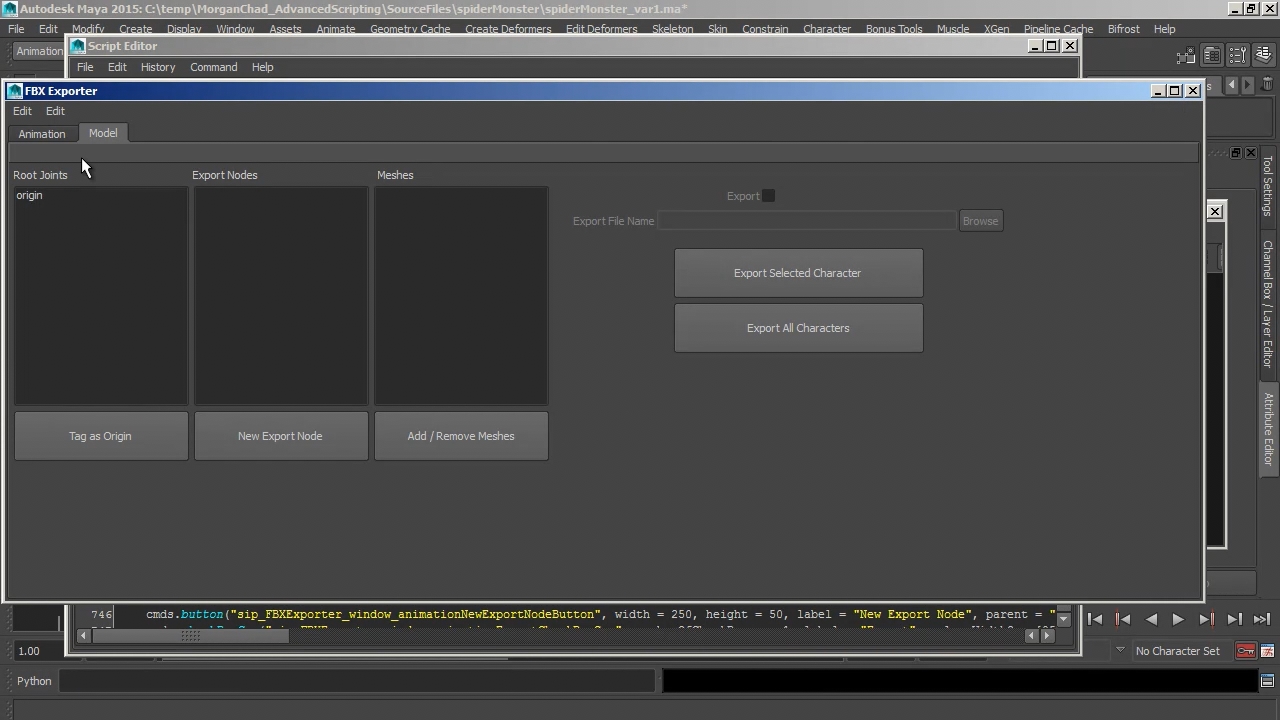Open the Skeleton menu in Maya
Image resolution: width=1280 pixels, height=720 pixels.
click(672, 29)
